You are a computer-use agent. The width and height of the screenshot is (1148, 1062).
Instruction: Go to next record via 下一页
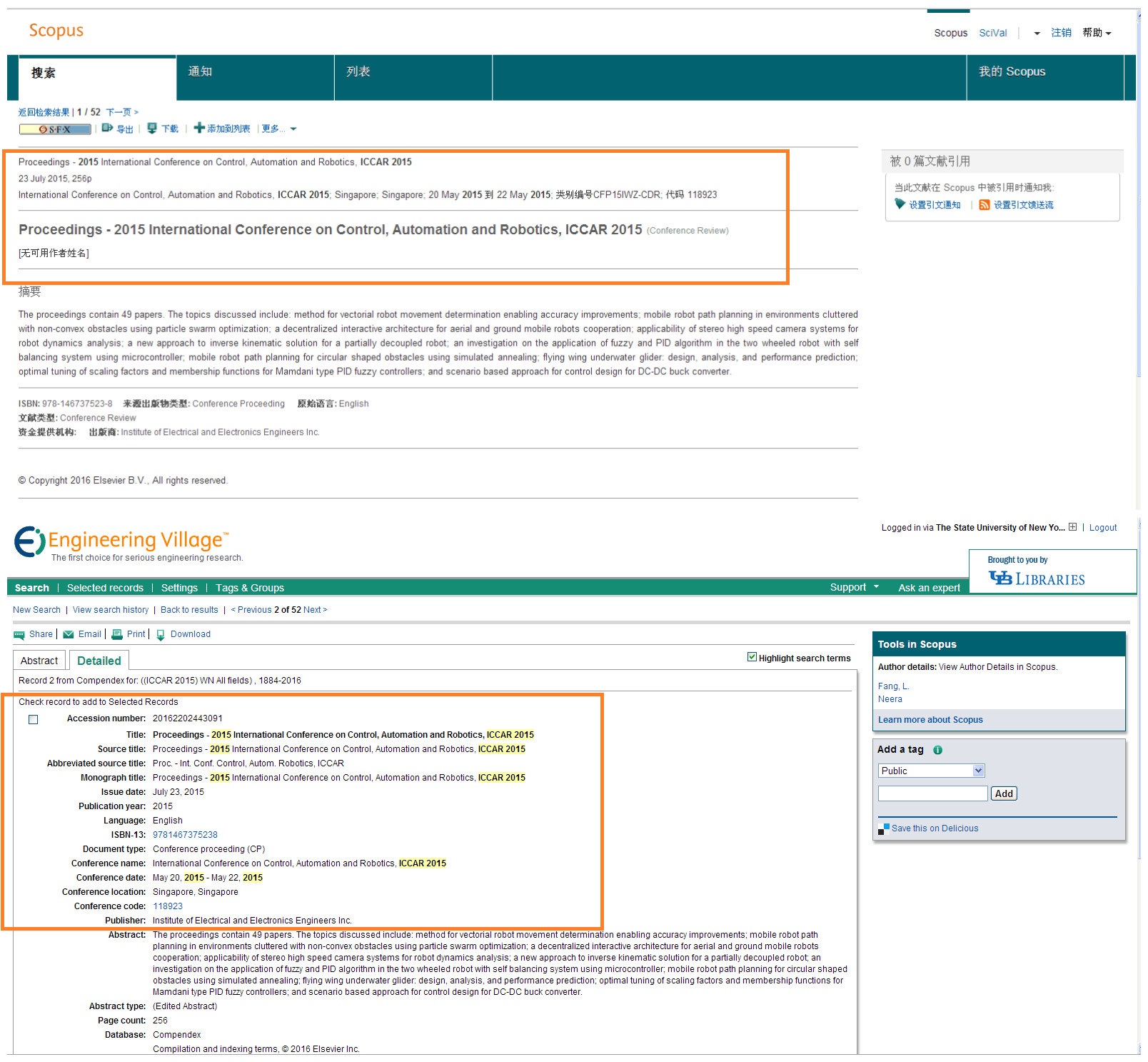121,112
